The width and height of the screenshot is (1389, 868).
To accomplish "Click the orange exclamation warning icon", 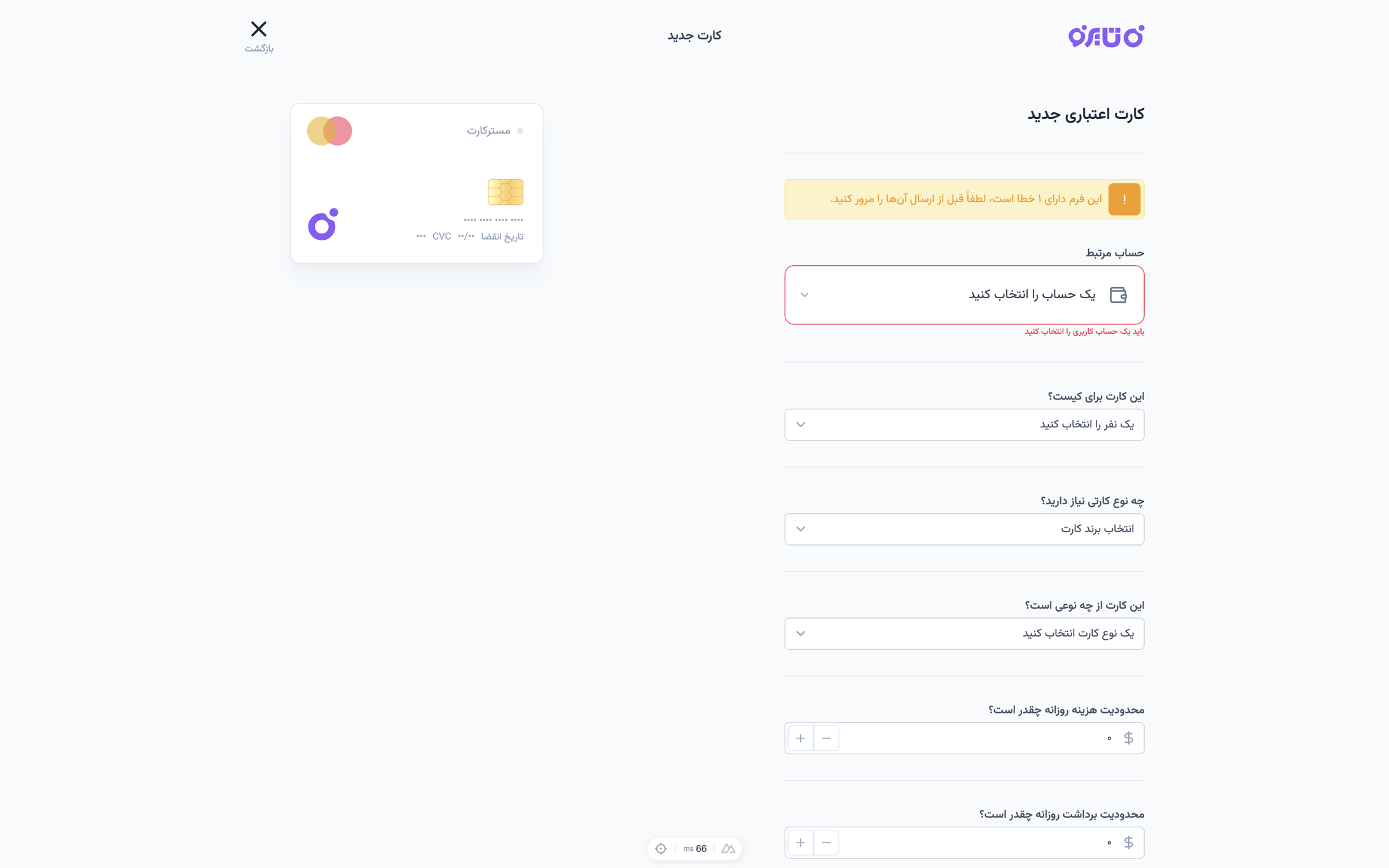I will (1124, 200).
